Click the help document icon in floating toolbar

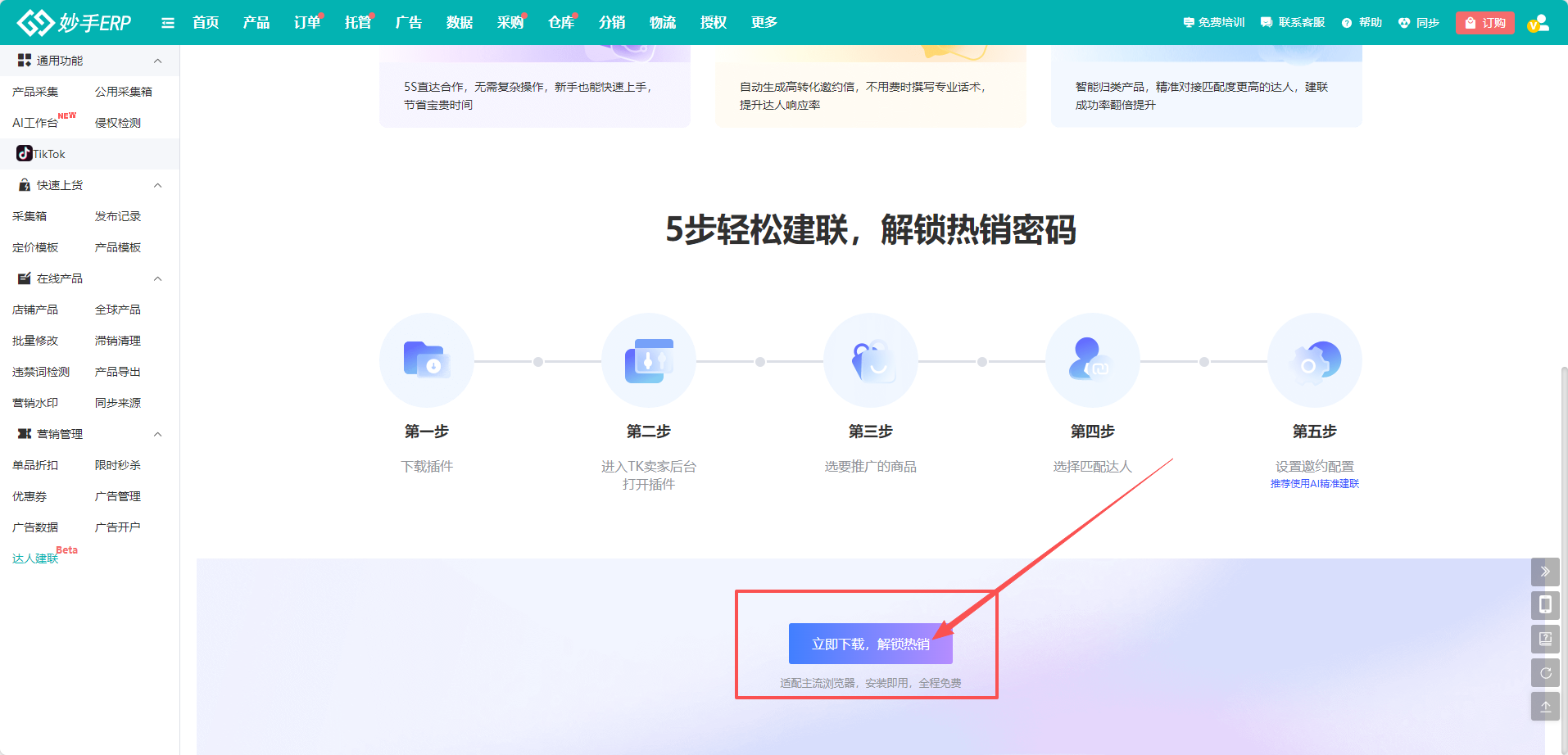tap(1545, 639)
